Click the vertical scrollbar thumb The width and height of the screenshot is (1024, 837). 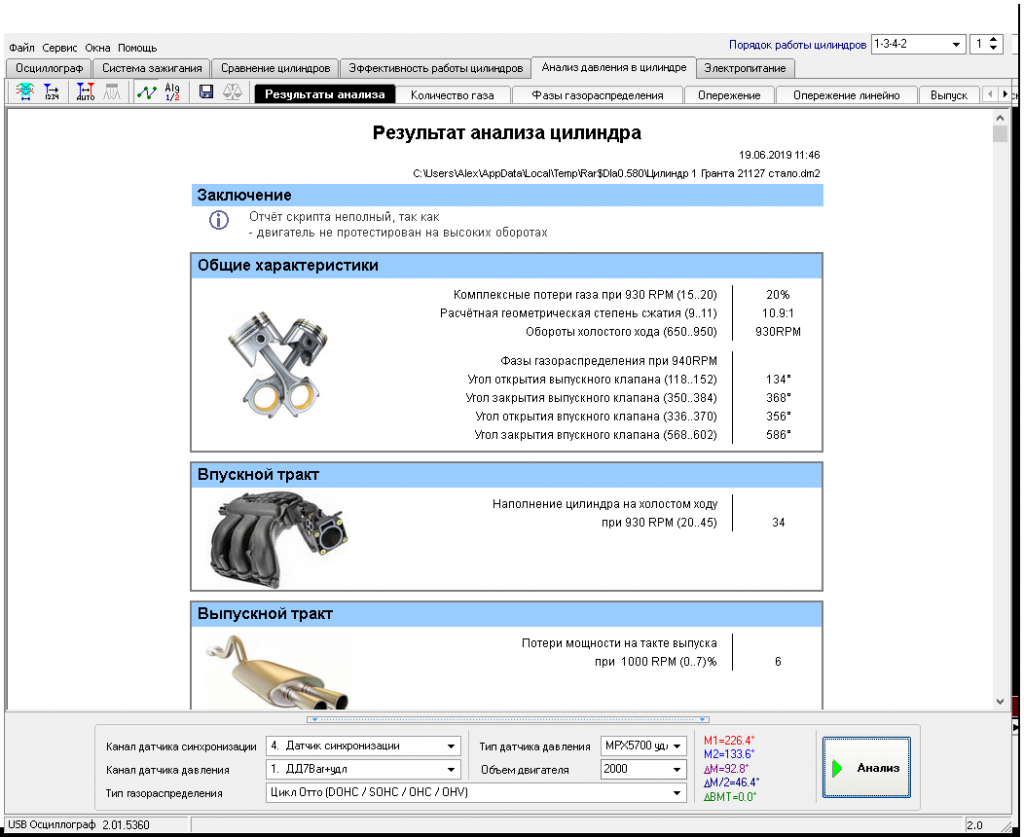point(1000,134)
